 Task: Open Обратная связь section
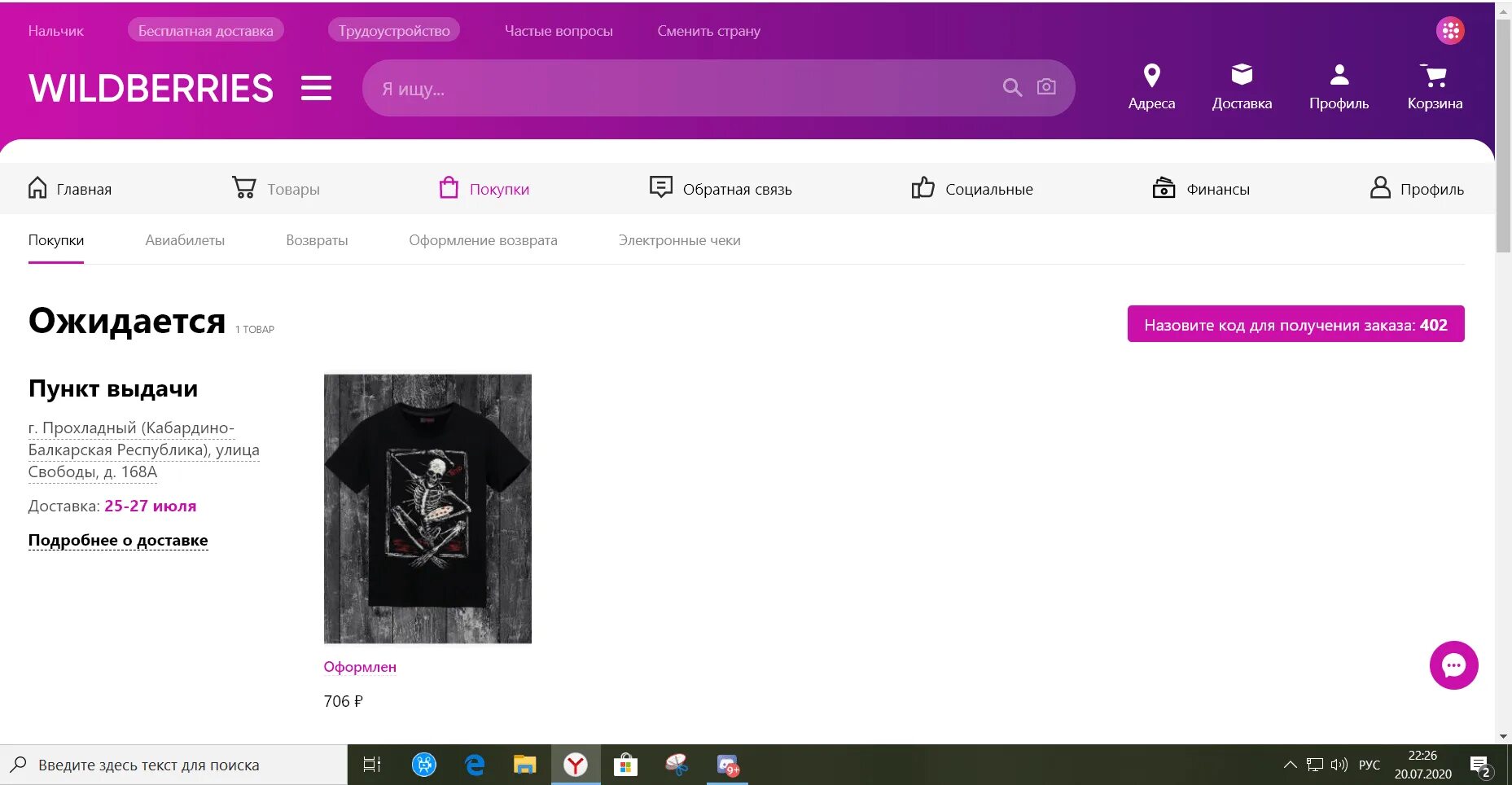721,189
